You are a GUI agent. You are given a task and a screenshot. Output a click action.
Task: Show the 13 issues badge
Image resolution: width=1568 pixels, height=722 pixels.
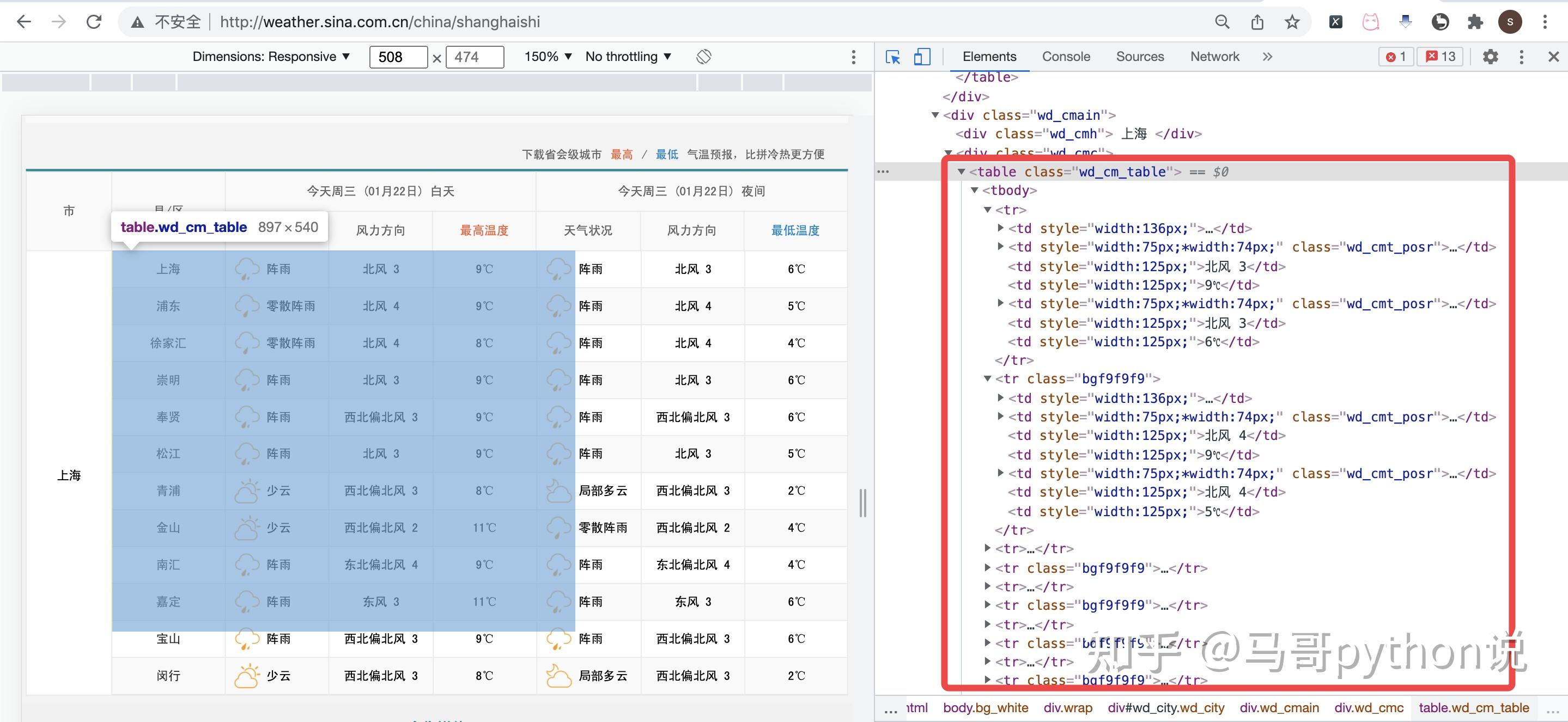click(1439, 56)
